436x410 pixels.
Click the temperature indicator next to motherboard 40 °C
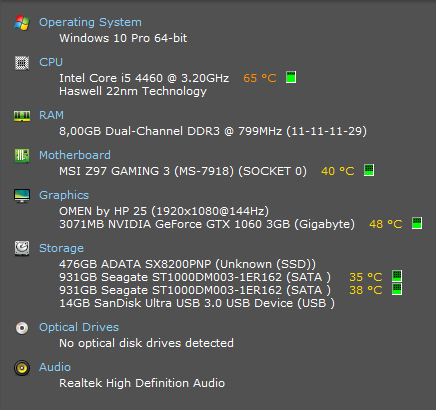(369, 170)
